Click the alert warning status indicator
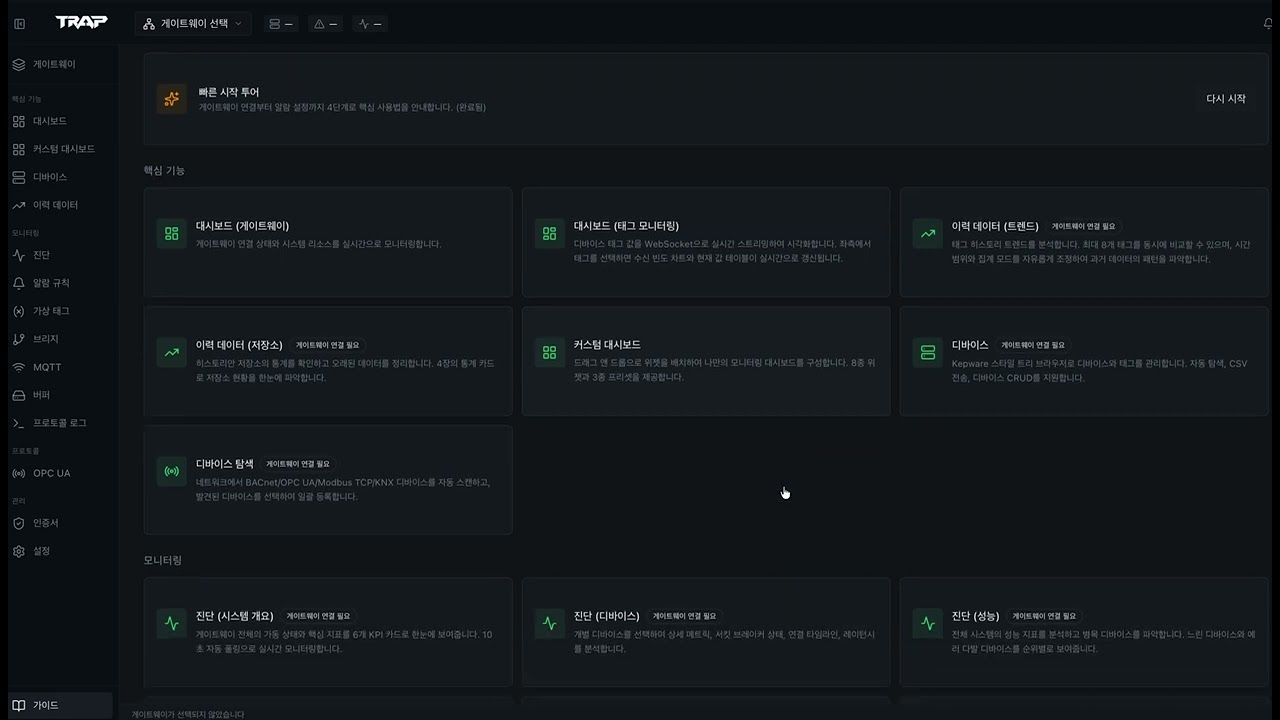This screenshot has height=720, width=1280. 326,23
